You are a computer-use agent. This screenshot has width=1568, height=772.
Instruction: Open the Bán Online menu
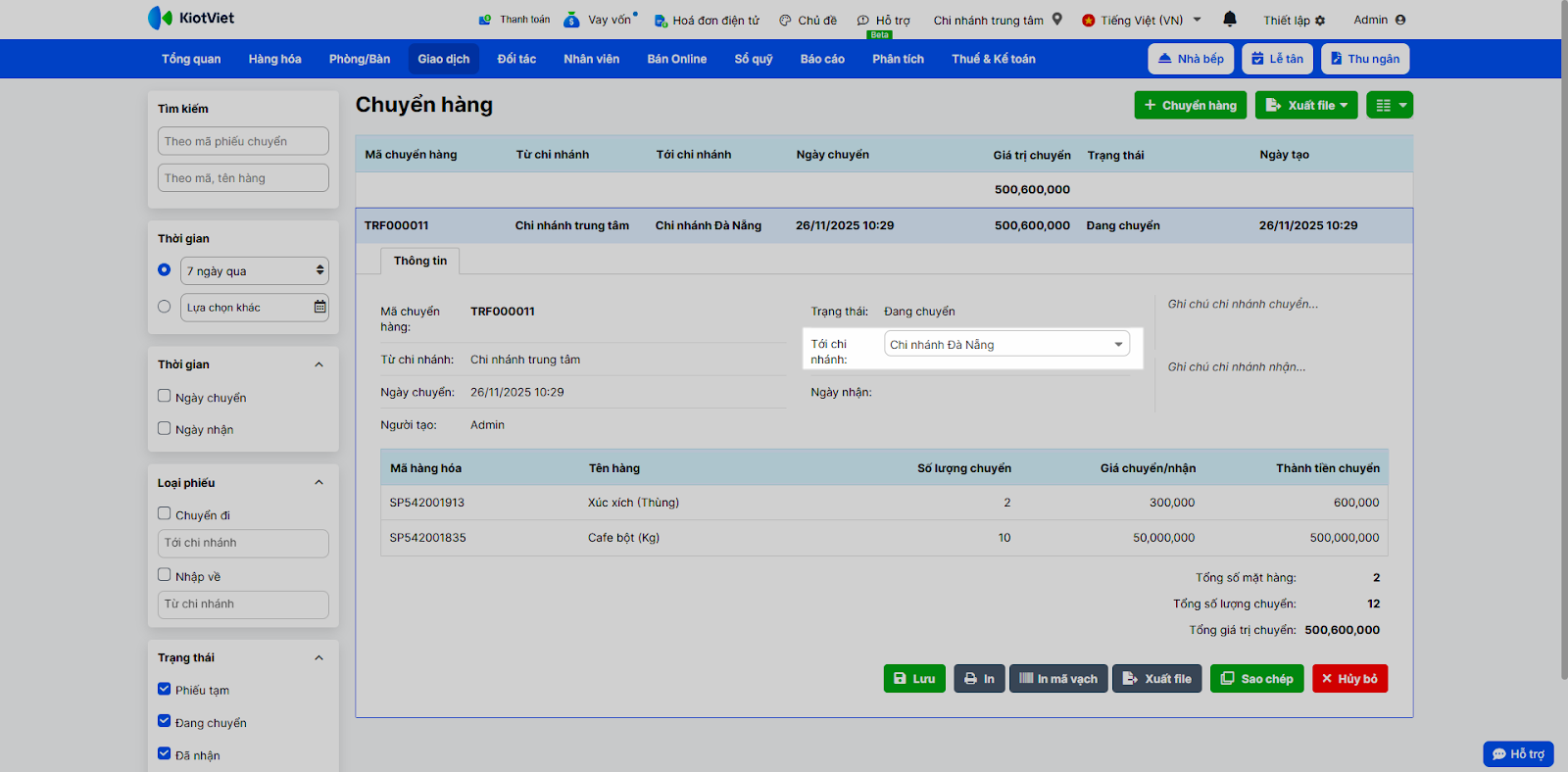tap(677, 59)
